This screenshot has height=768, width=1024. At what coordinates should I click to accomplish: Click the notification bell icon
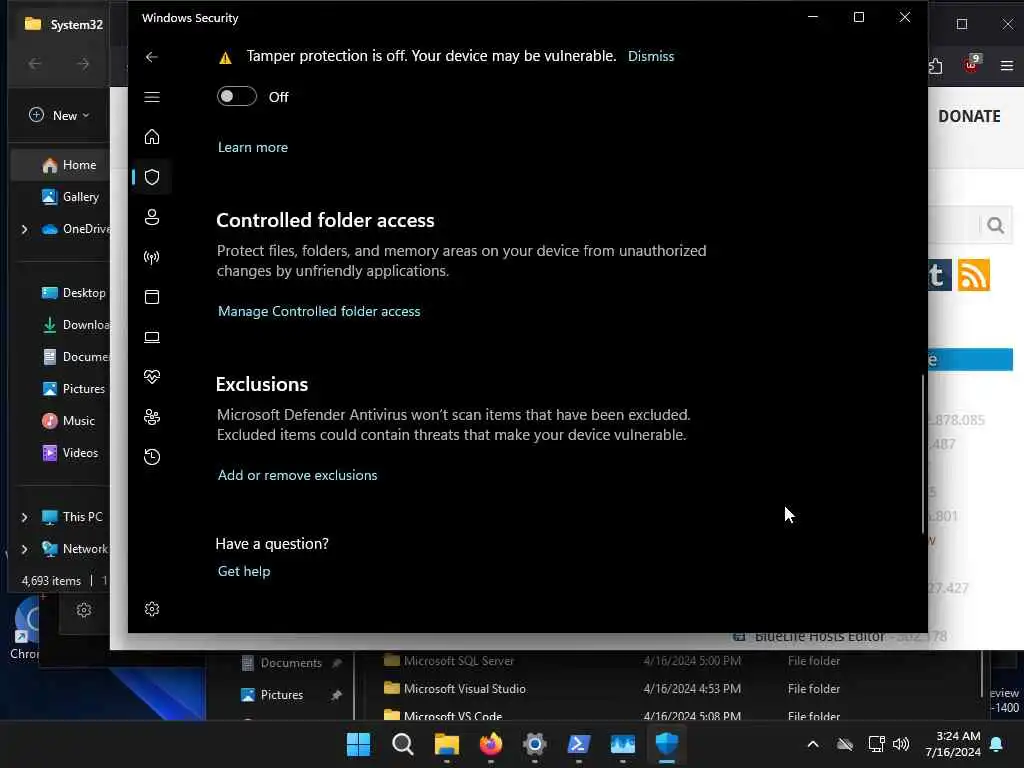pyautogui.click(x=997, y=744)
